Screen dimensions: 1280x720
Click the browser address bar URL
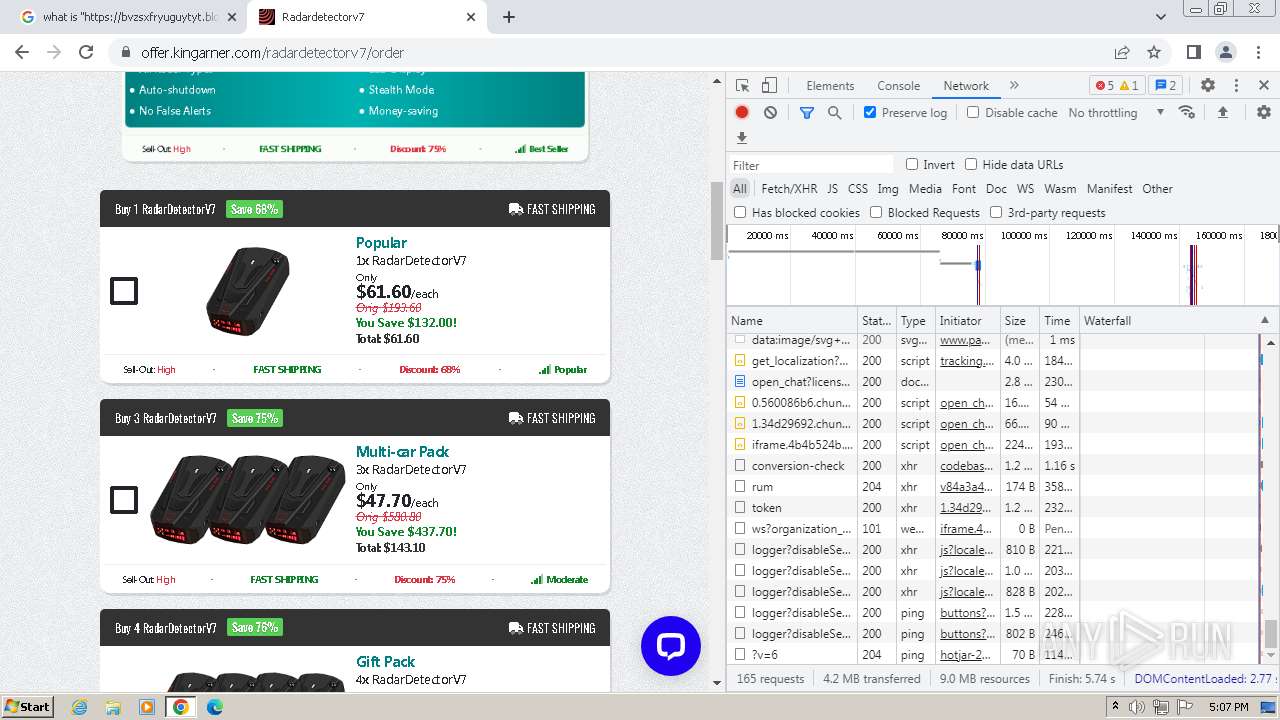pyautogui.click(x=273, y=52)
